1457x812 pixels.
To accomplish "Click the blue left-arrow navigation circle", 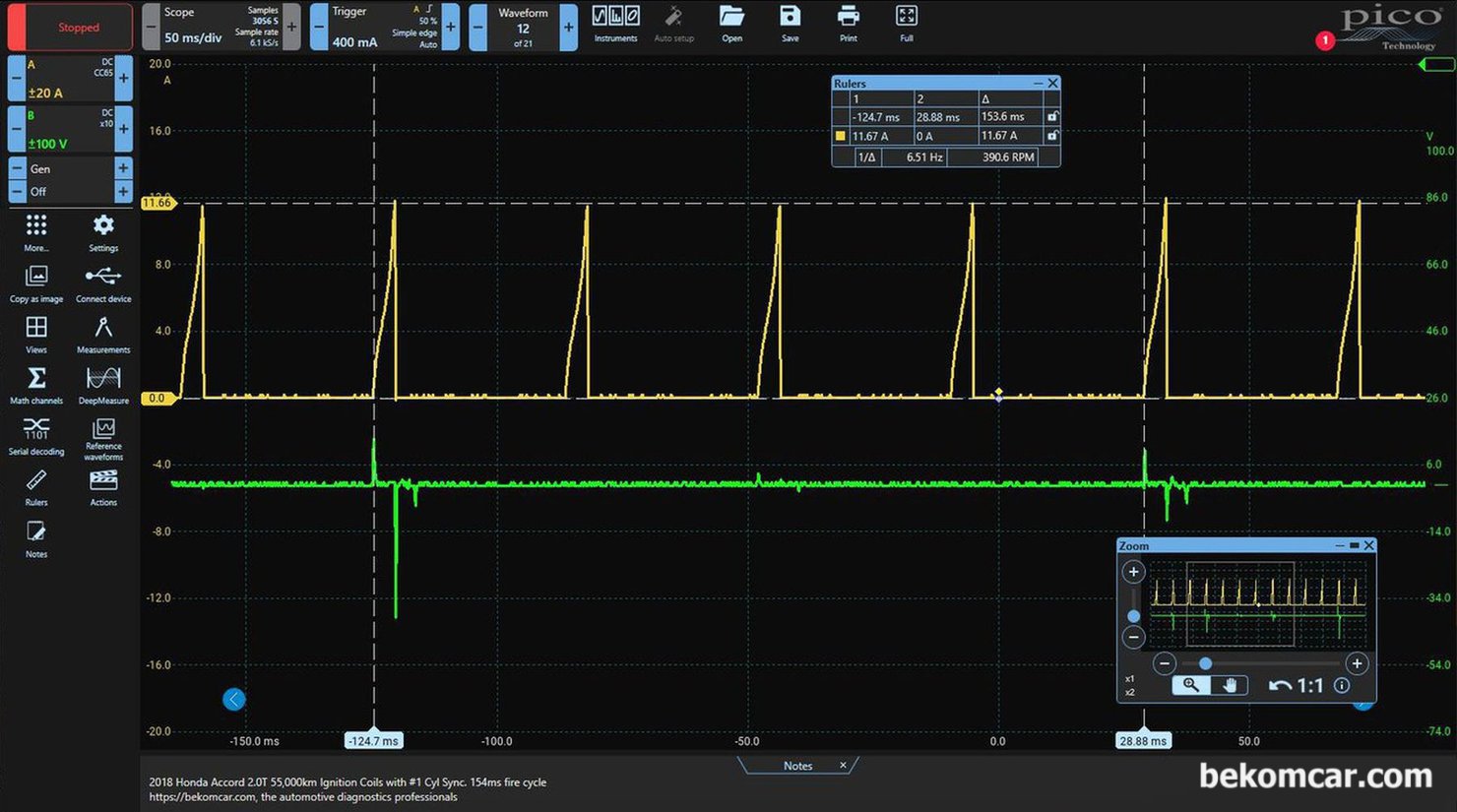I will click(x=234, y=699).
